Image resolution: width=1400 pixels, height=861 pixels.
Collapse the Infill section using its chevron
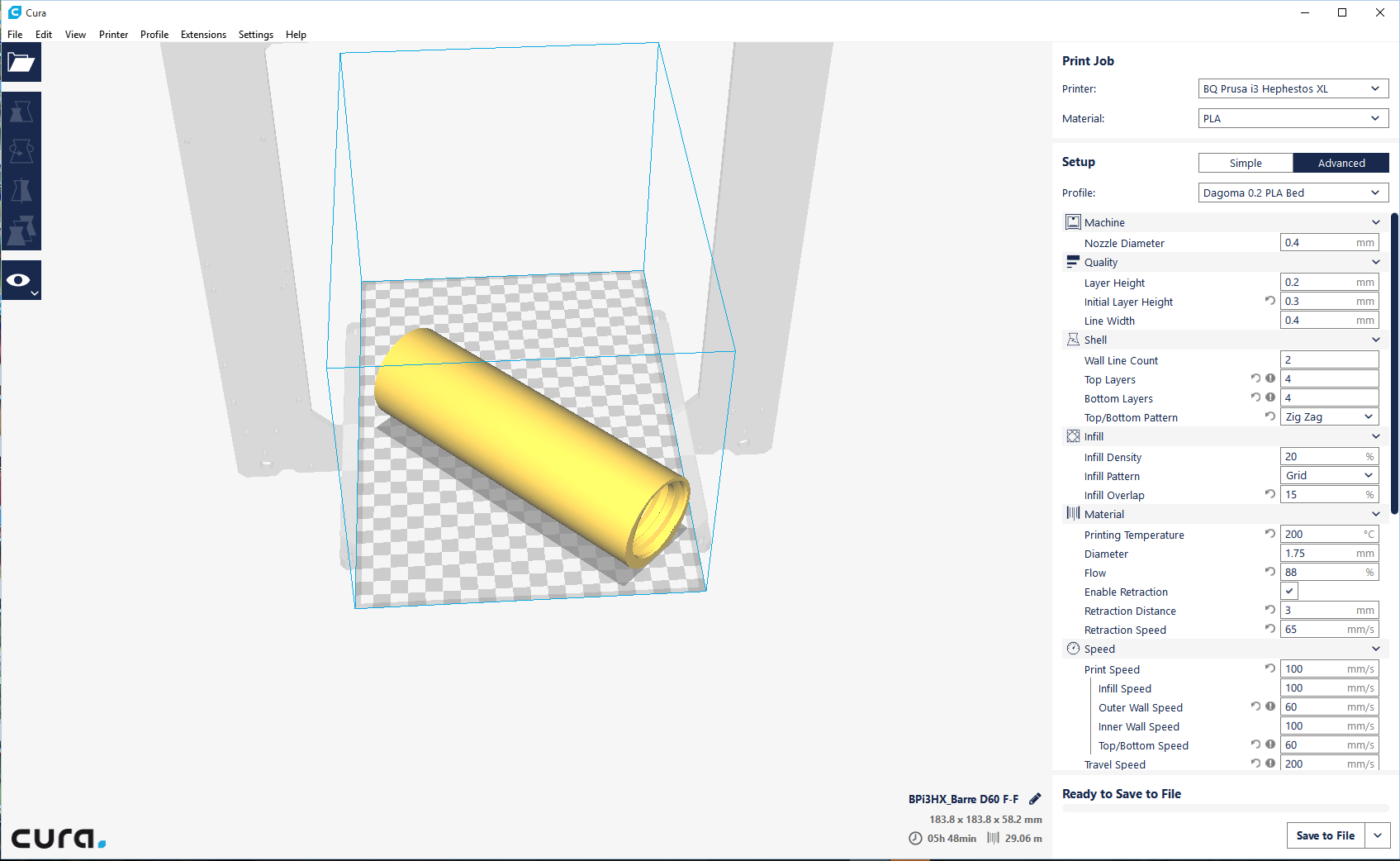1376,437
